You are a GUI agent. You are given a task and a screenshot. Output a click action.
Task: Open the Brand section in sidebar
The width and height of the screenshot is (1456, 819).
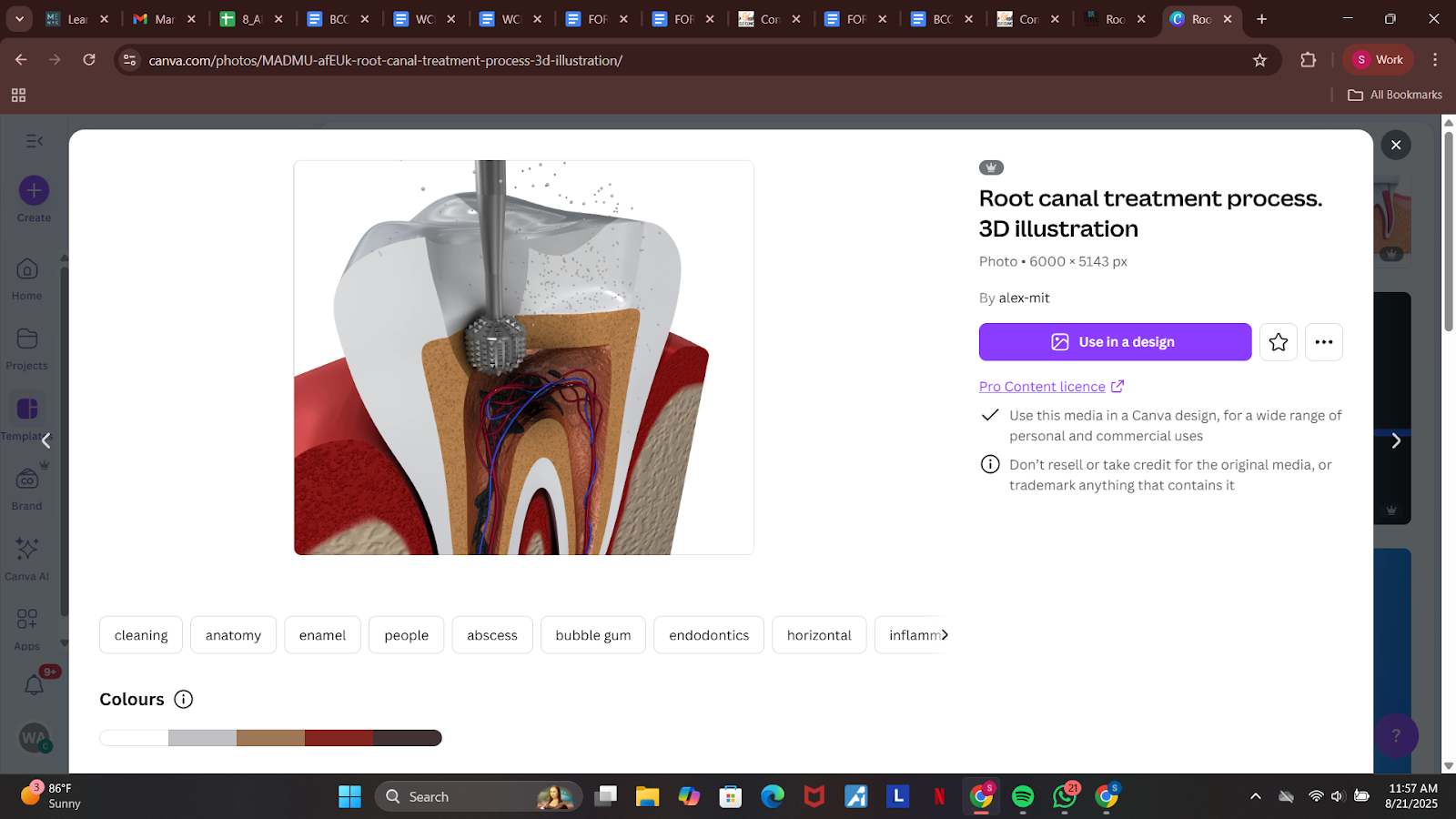(26, 483)
